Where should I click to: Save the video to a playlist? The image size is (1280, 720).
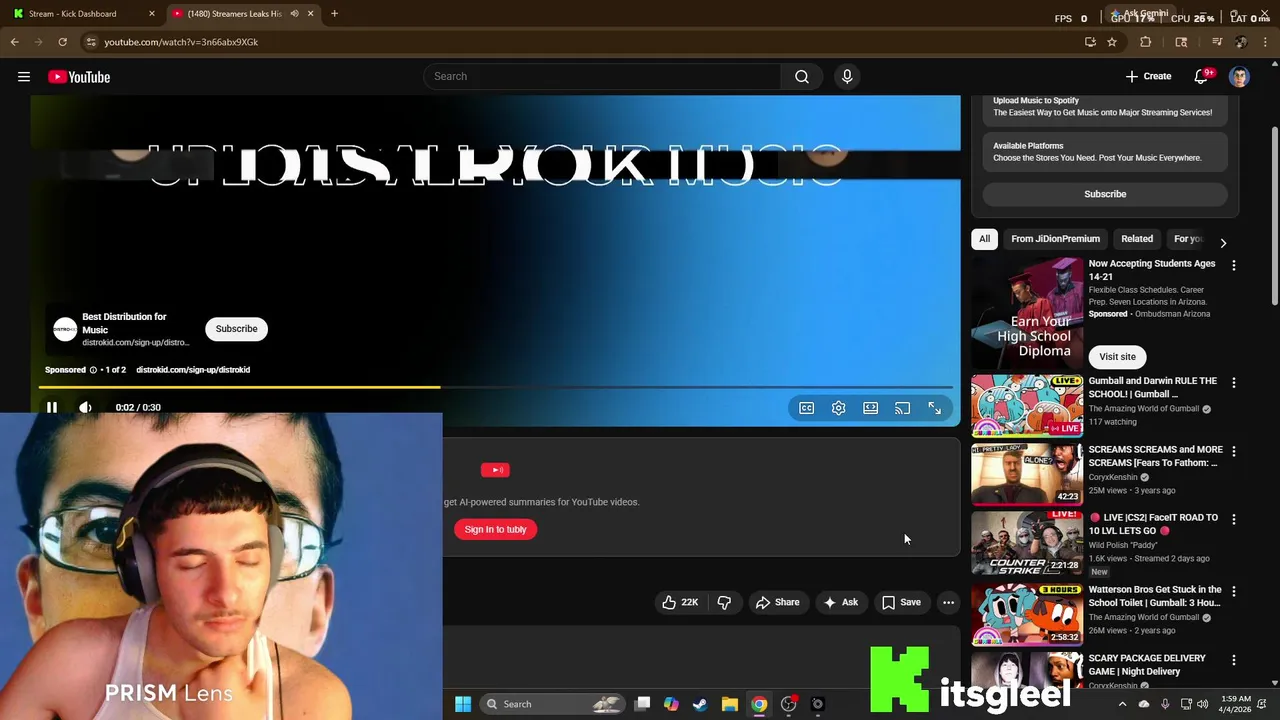(x=901, y=602)
